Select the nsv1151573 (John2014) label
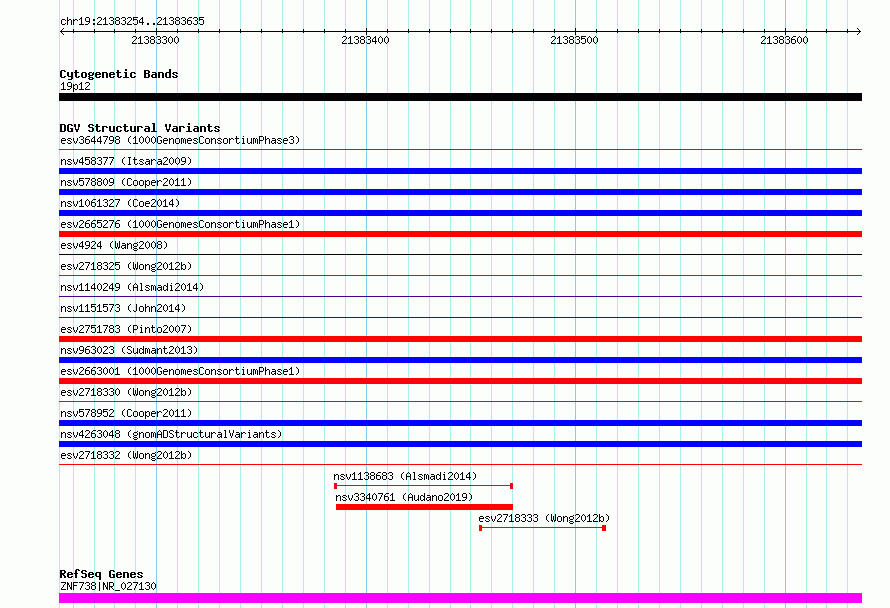The height and width of the screenshot is (608, 890). click(x=123, y=308)
